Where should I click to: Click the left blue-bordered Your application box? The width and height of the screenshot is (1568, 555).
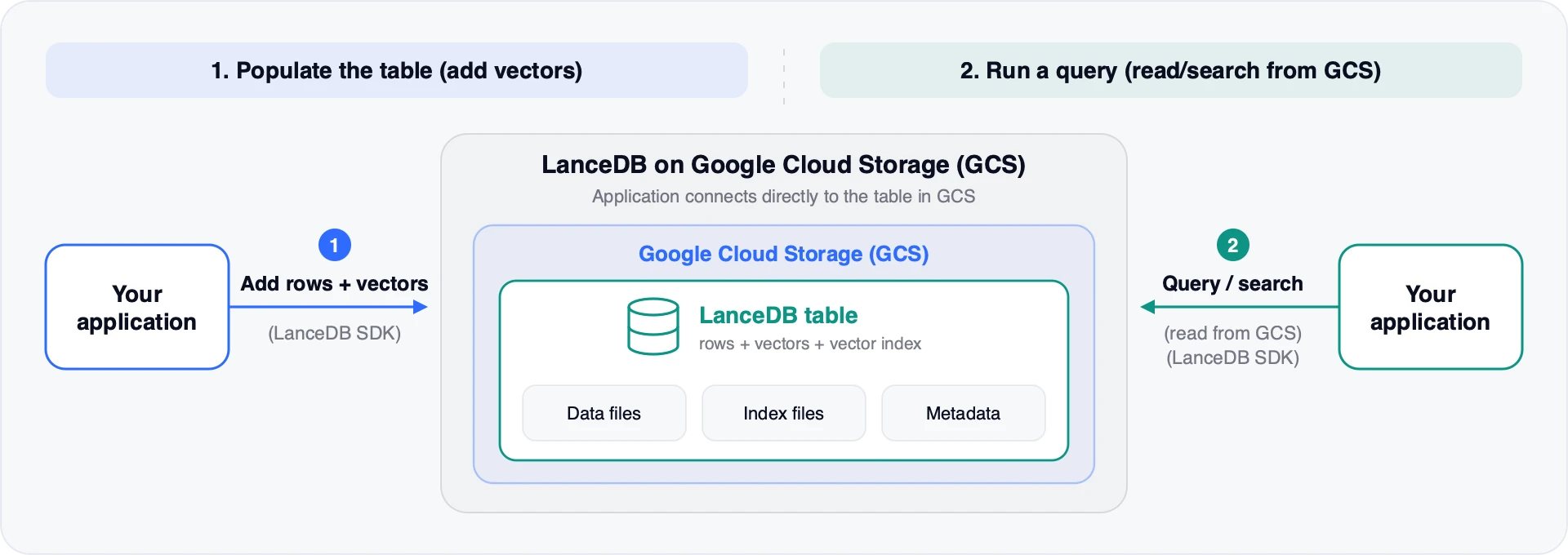pos(137,307)
